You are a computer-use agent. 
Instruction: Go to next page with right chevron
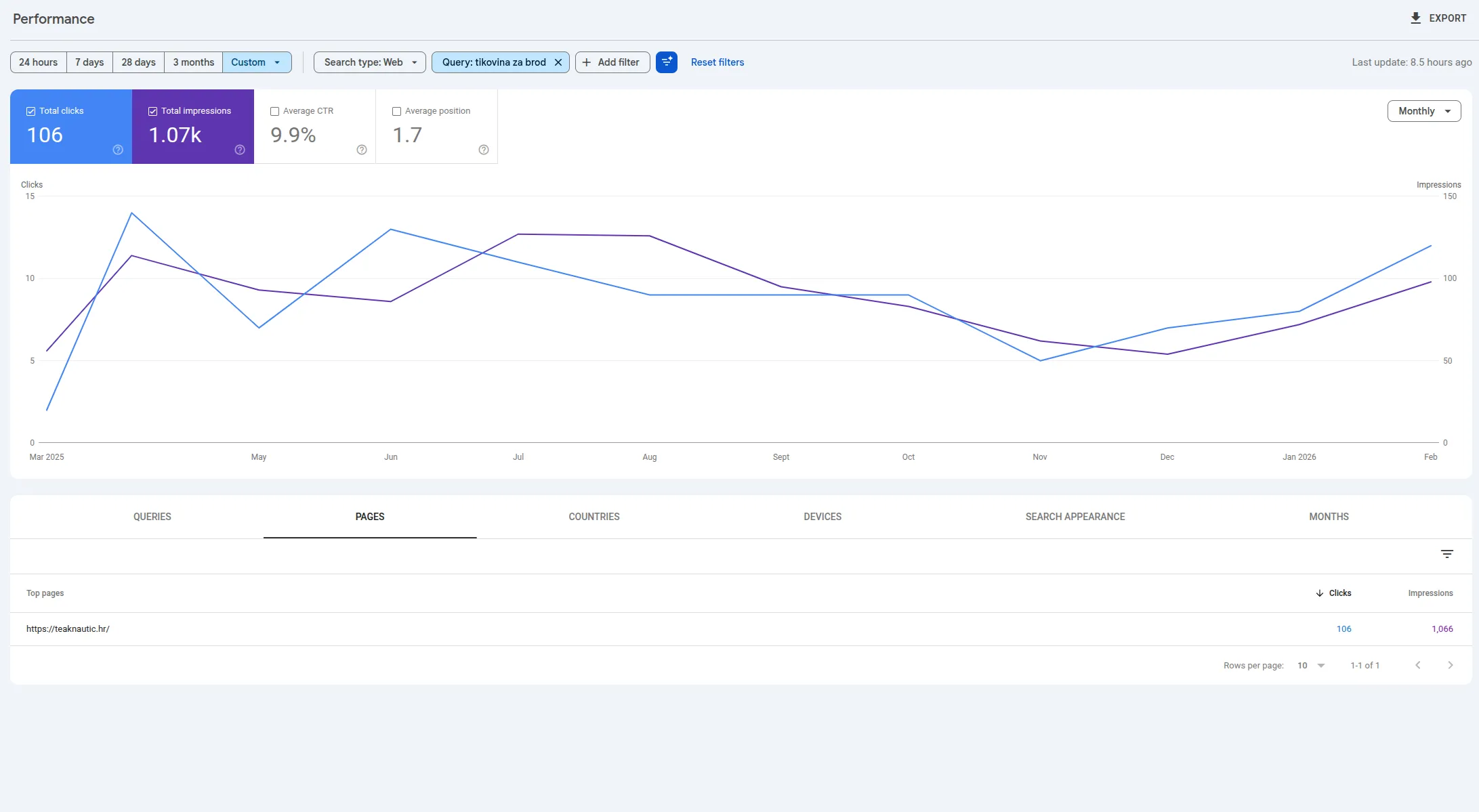coord(1451,665)
